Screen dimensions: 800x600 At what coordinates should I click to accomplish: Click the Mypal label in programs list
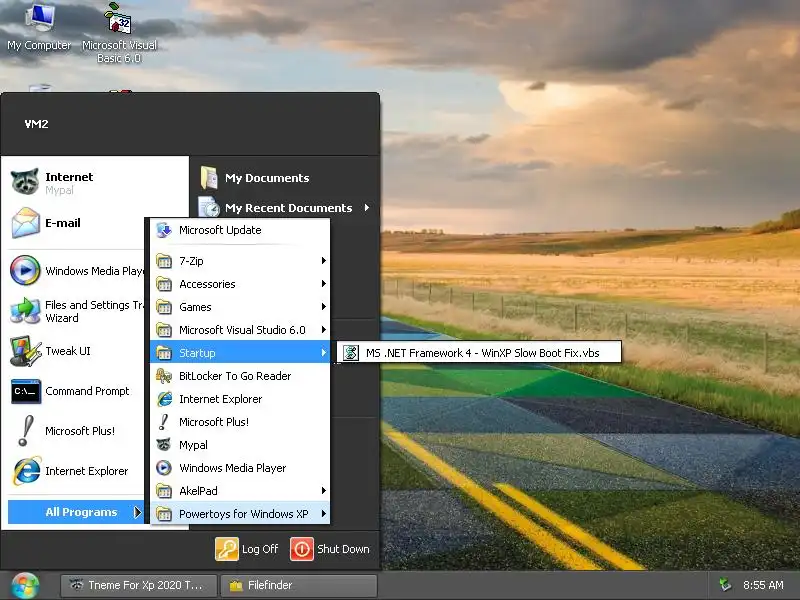tap(193, 445)
